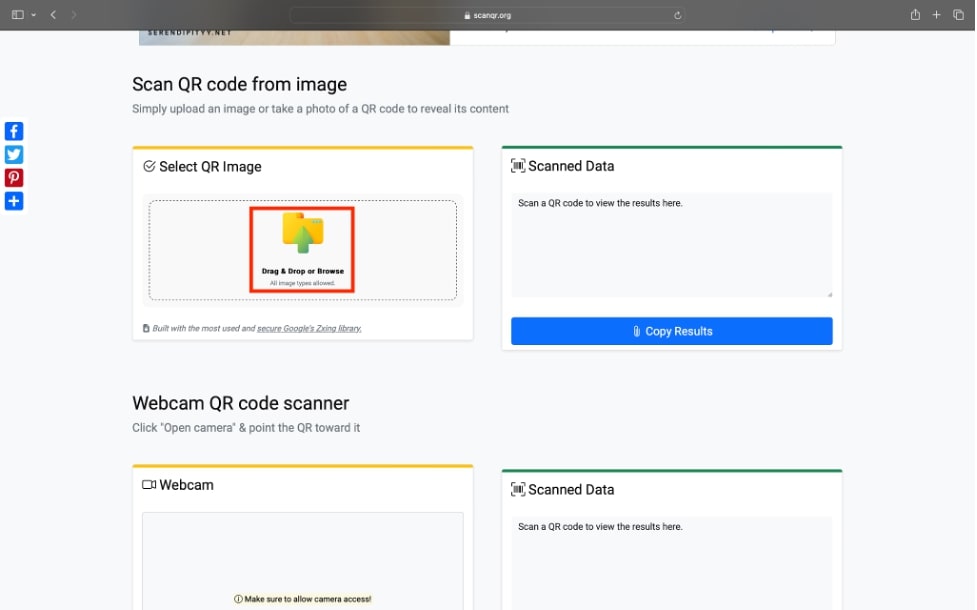Screen dimensions: 977x610
Task: Expand the sidebar dropdown chevron
Action: click(x=33, y=15)
